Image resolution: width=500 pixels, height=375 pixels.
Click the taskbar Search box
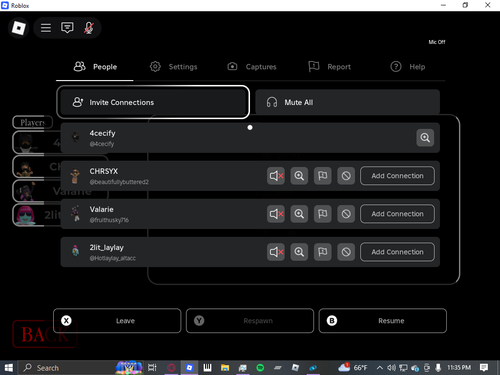(80, 368)
